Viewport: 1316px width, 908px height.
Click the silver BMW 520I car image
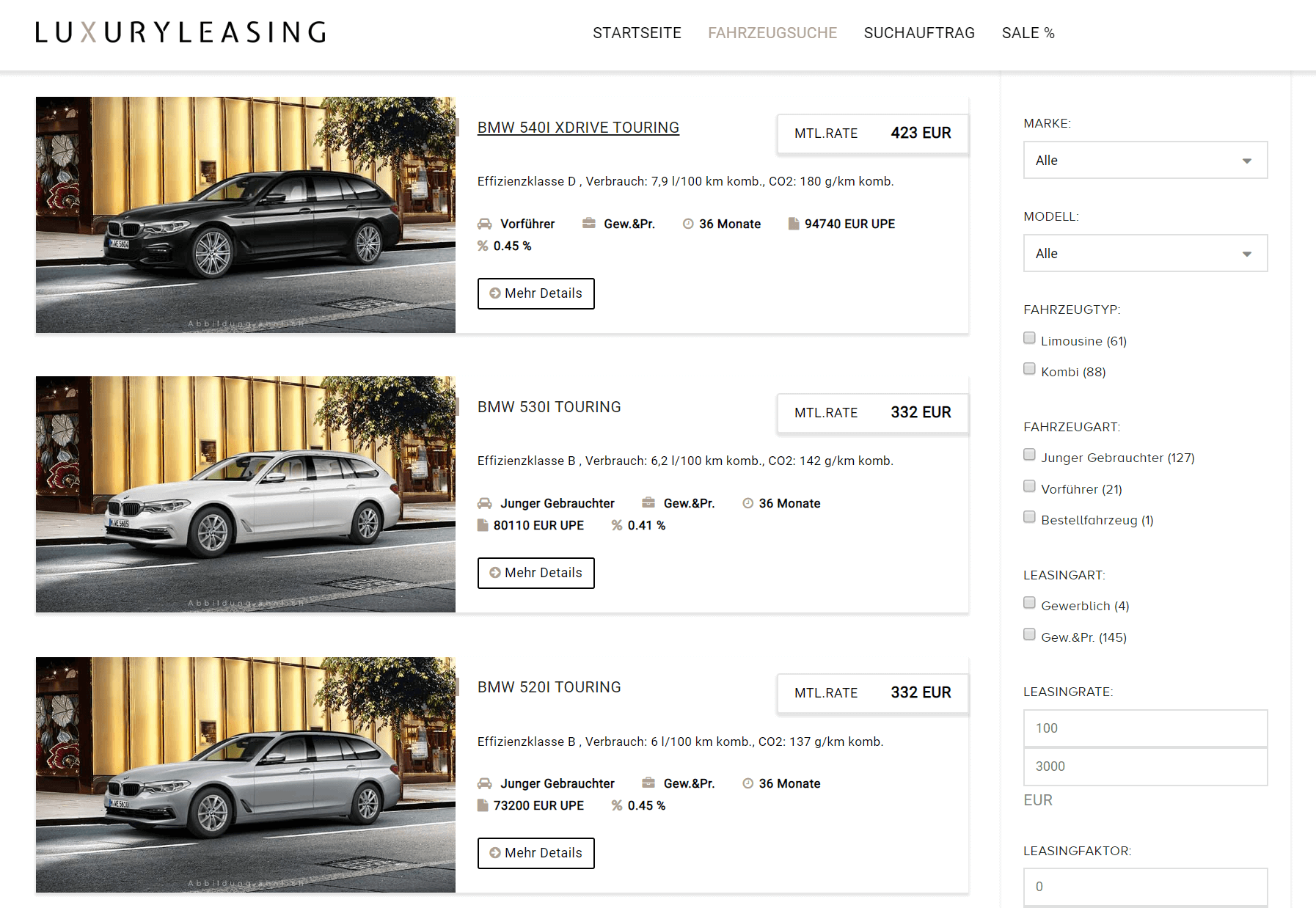tap(246, 775)
